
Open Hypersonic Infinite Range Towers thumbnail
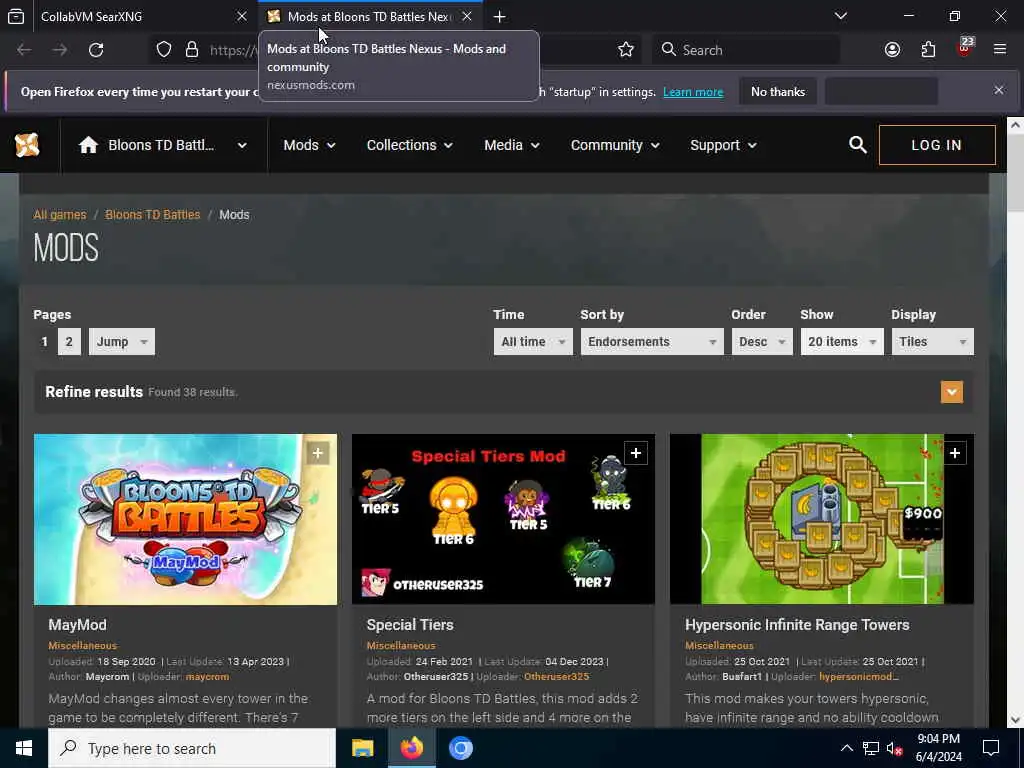tap(822, 519)
